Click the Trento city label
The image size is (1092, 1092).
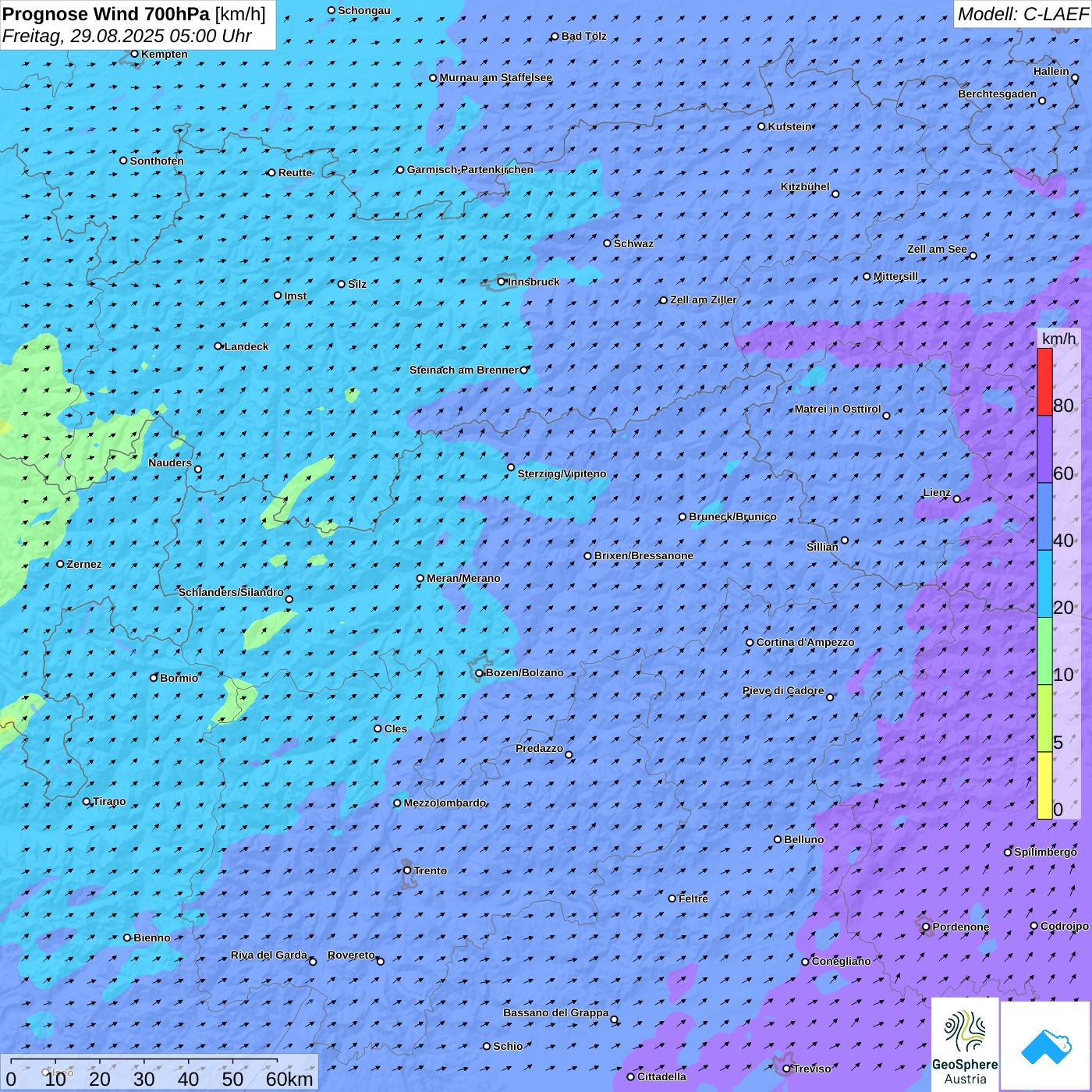pyautogui.click(x=430, y=870)
